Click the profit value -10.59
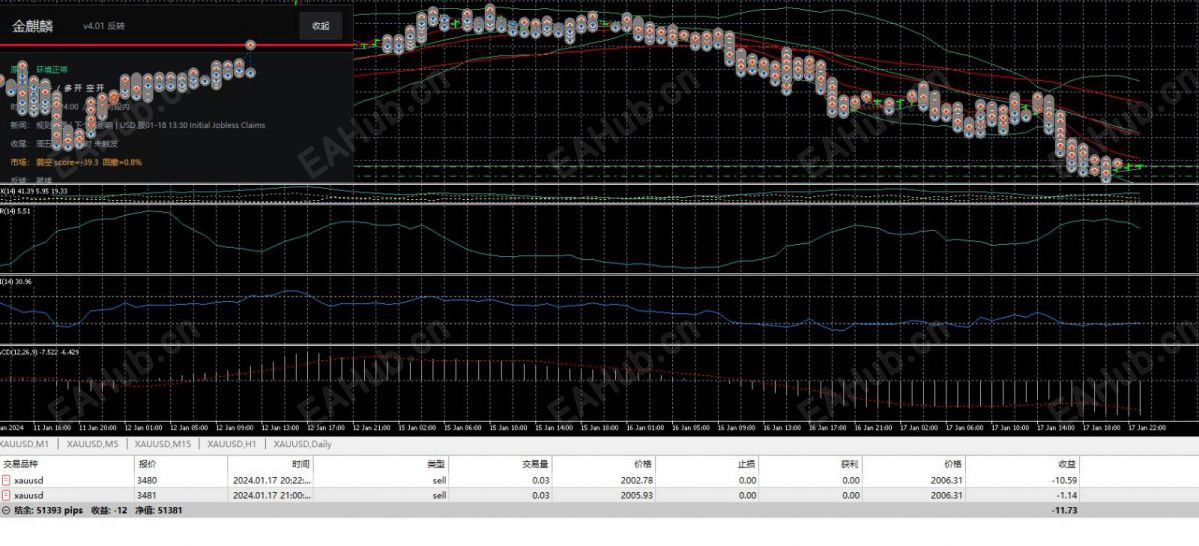The width and height of the screenshot is (1199, 546). point(1064,480)
